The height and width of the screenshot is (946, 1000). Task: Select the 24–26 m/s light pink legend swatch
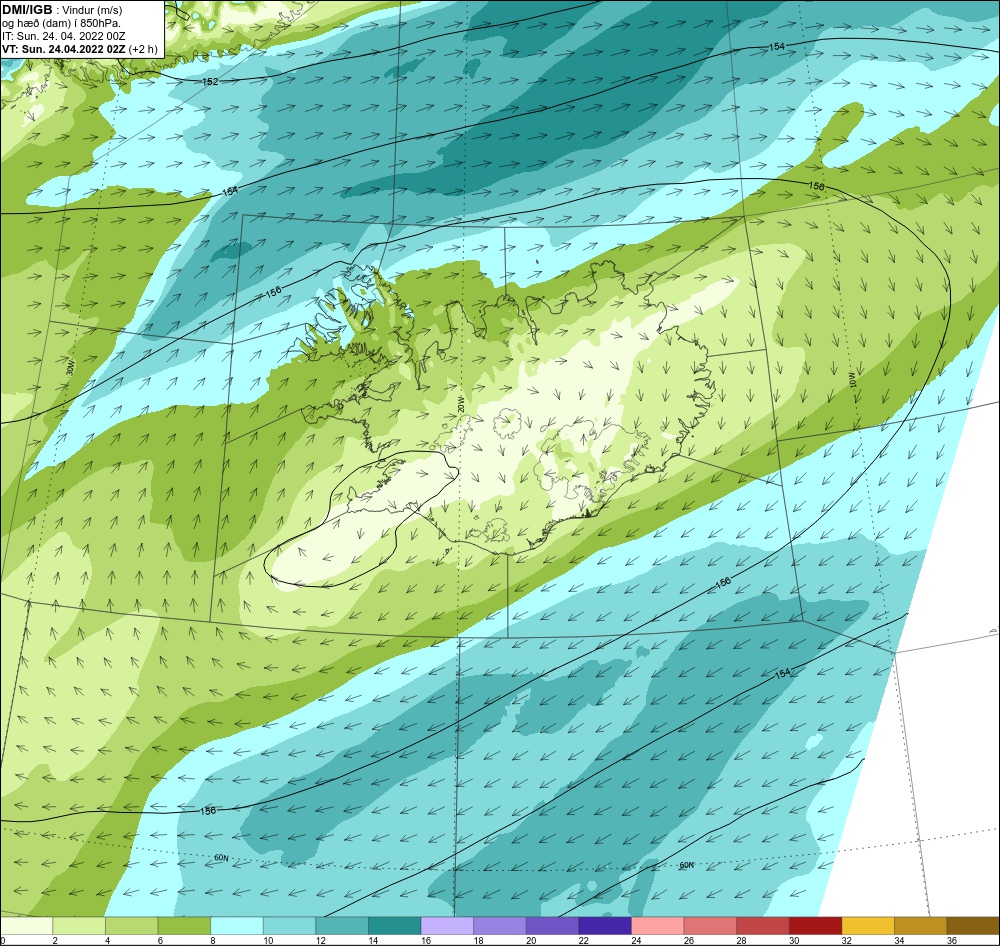click(x=658, y=926)
